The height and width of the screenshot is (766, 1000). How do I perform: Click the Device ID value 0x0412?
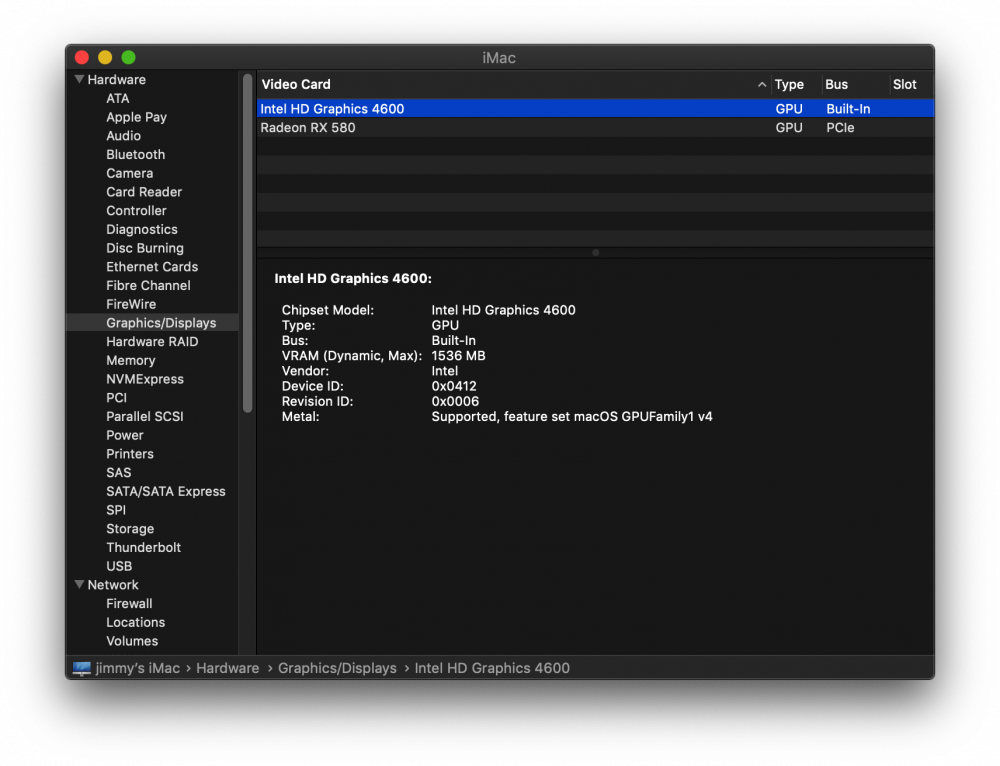[x=454, y=386]
